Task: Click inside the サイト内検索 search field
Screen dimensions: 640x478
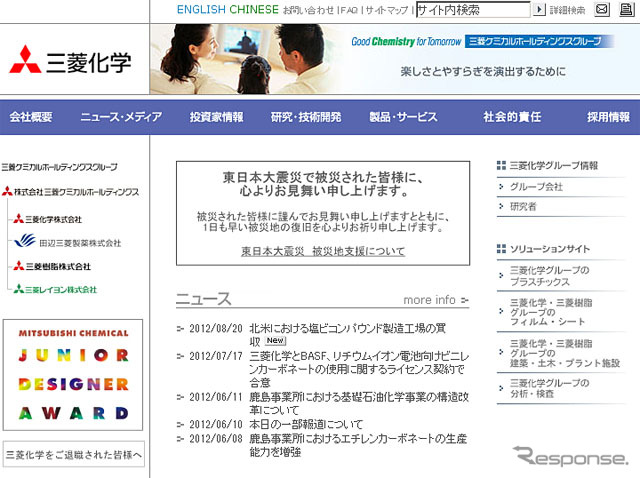Action: [473, 10]
